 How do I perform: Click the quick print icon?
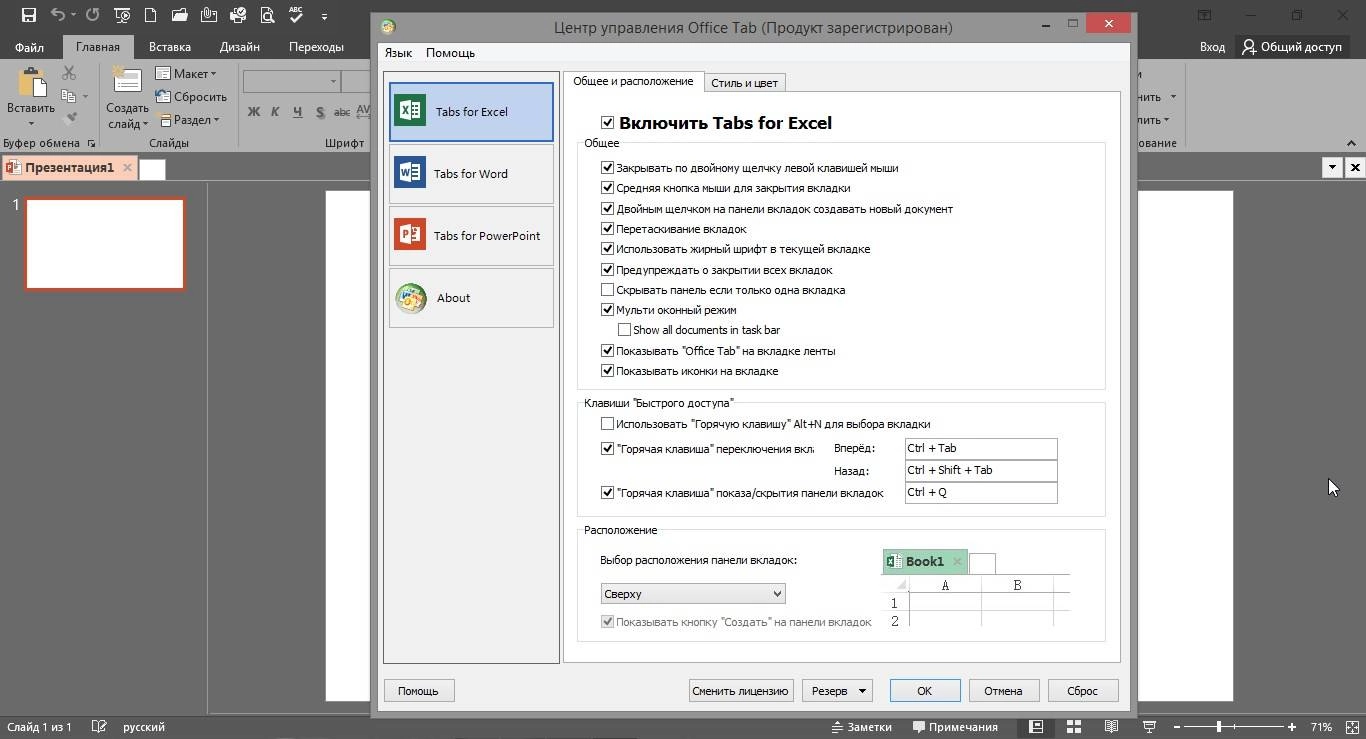tap(238, 15)
